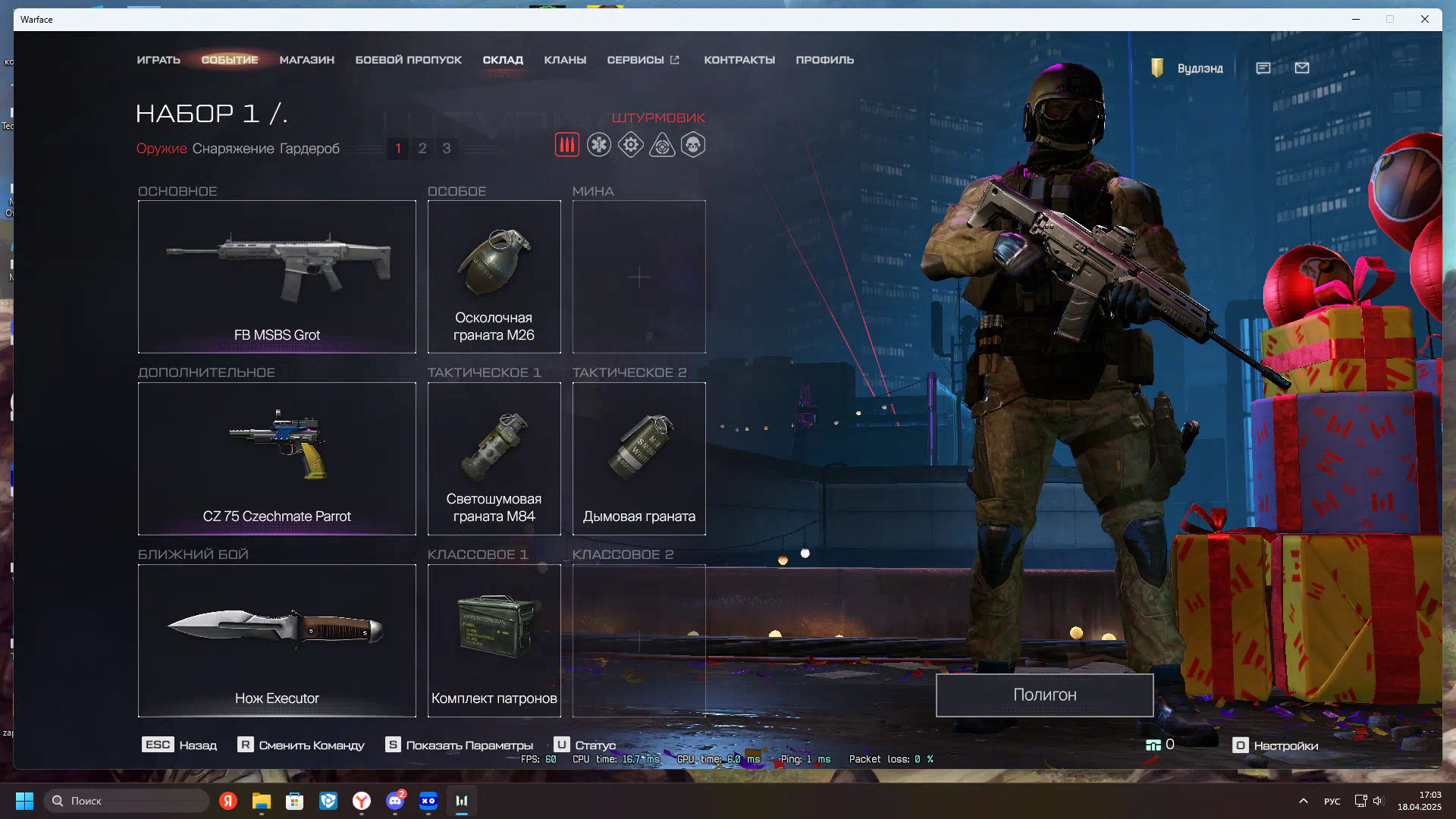The width and height of the screenshot is (1456, 819).
Task: Open the mail envelope icon
Action: click(1302, 68)
